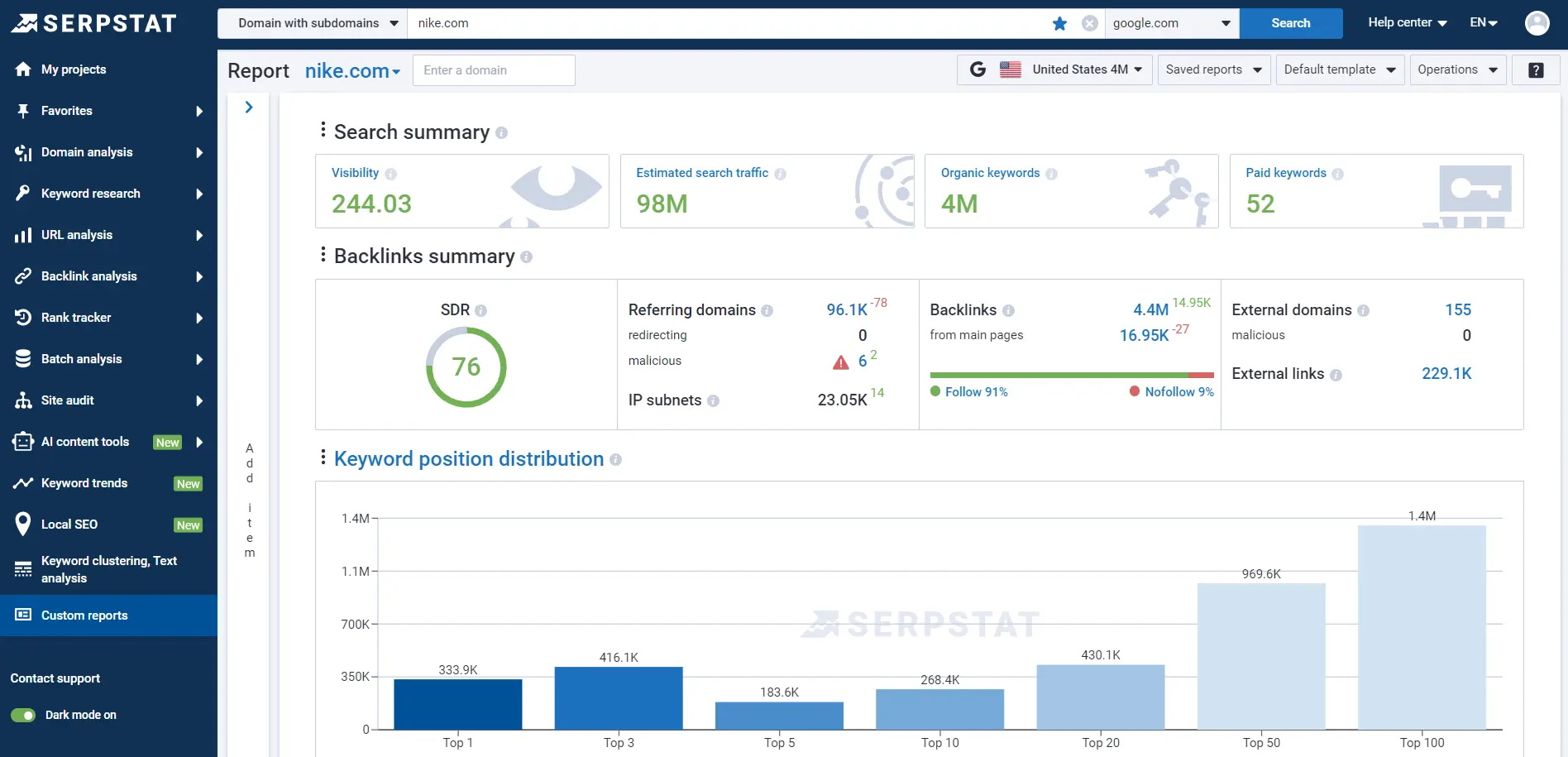This screenshot has width=1568, height=757.
Task: Click the SDR info icon
Action: point(481,310)
